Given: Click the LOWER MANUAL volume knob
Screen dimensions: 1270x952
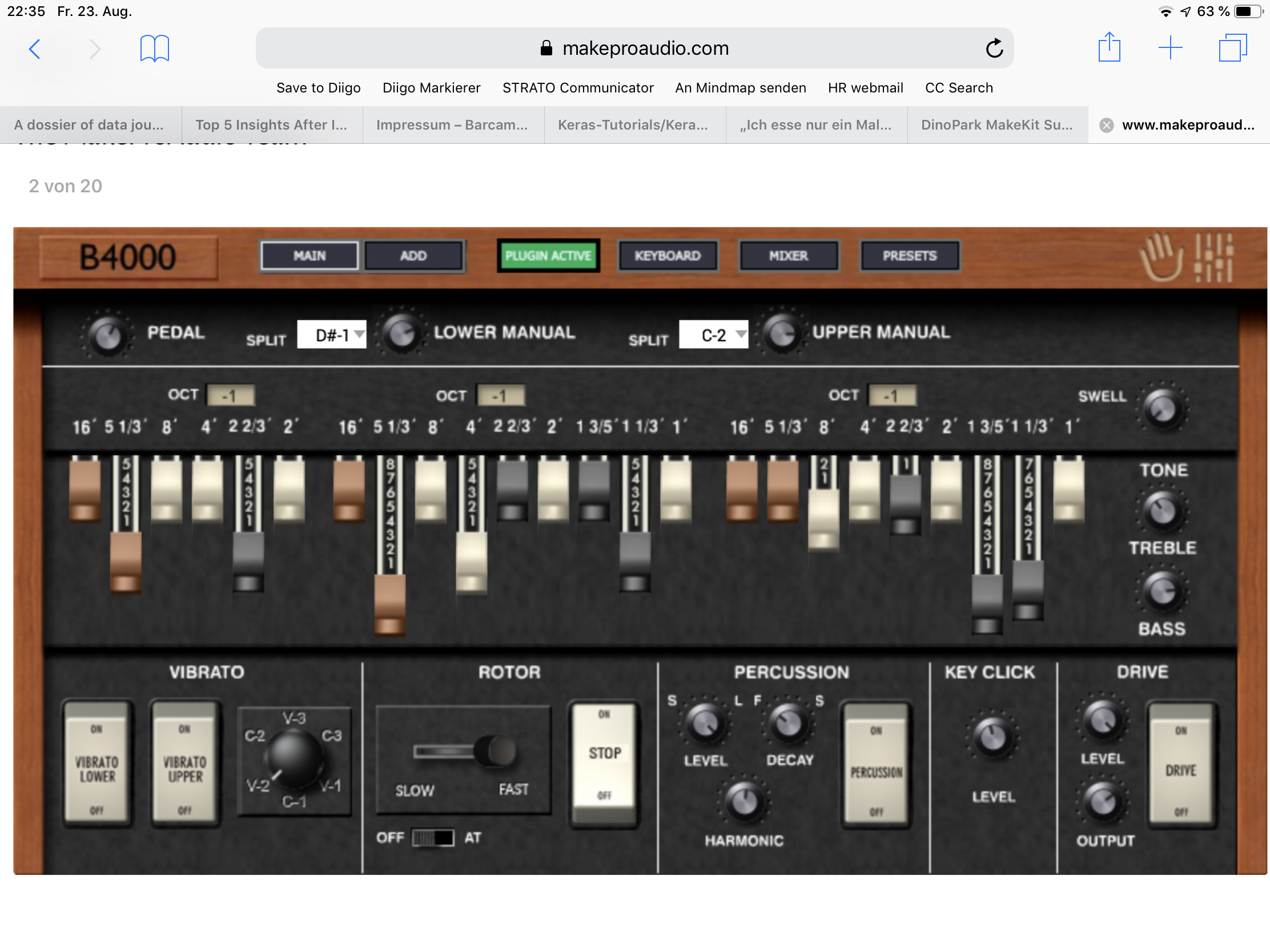Looking at the screenshot, I should (x=402, y=333).
